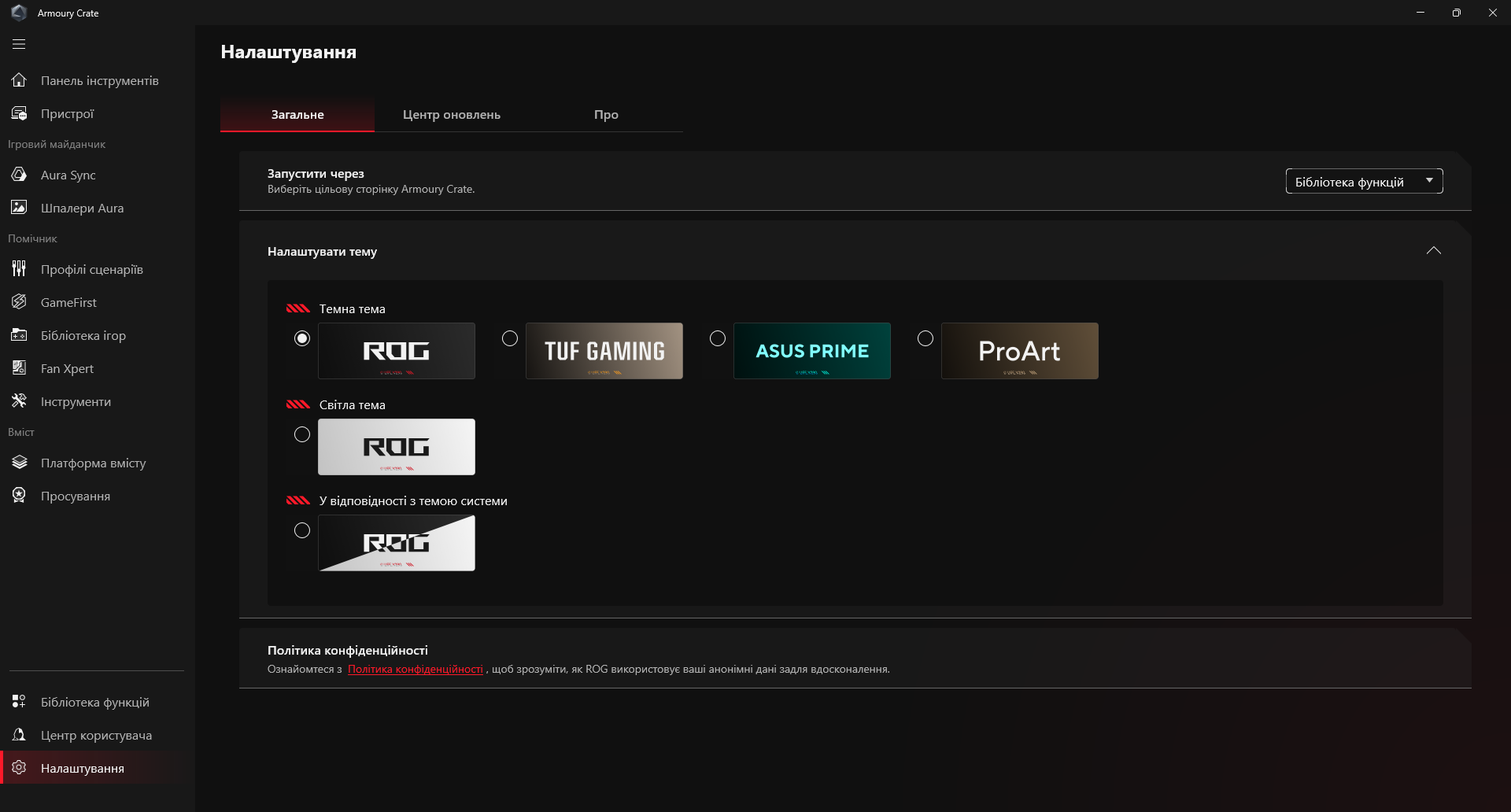
Task: Click the Платформа вмісту sidebar label
Action: point(94,463)
